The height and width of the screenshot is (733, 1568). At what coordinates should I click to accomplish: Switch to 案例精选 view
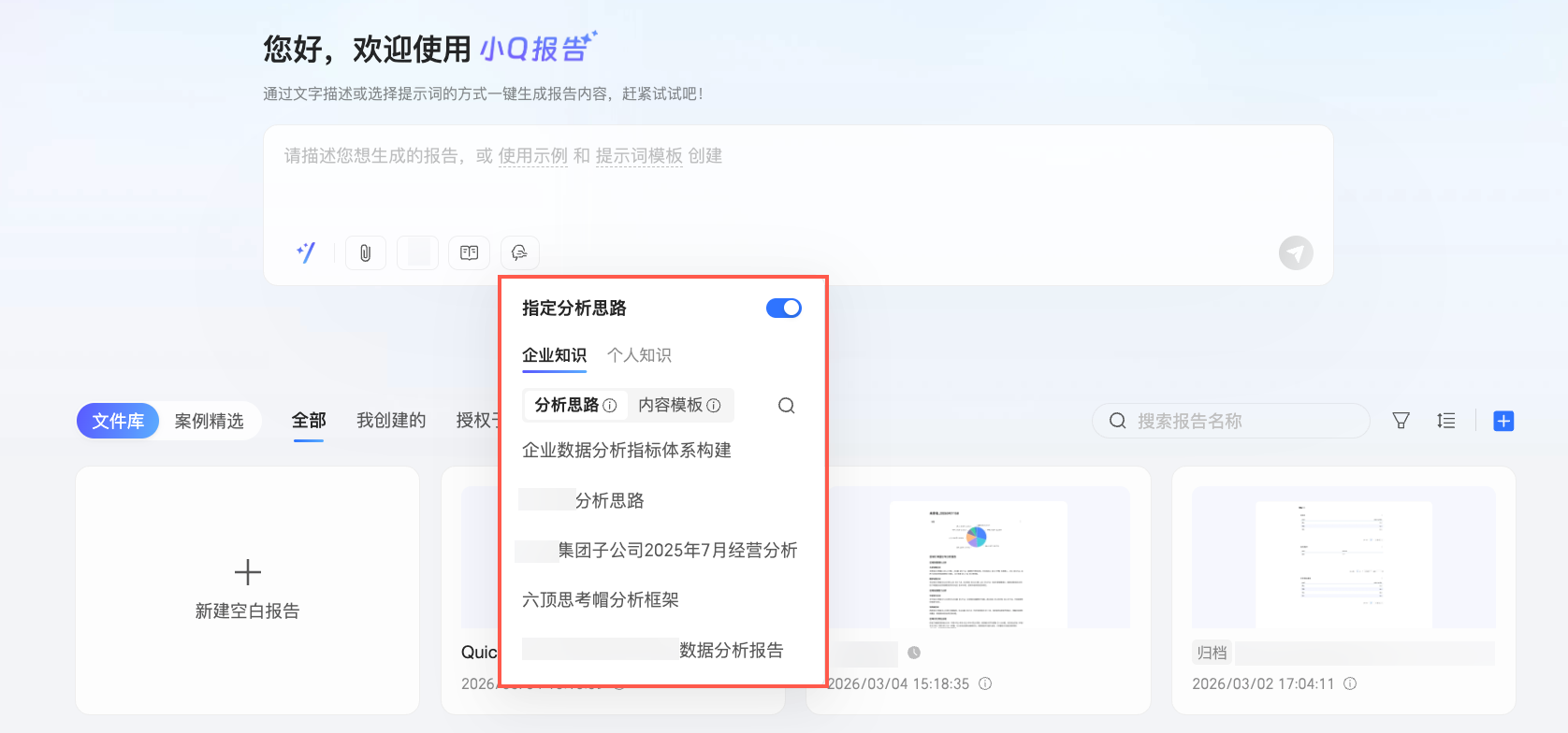point(210,421)
